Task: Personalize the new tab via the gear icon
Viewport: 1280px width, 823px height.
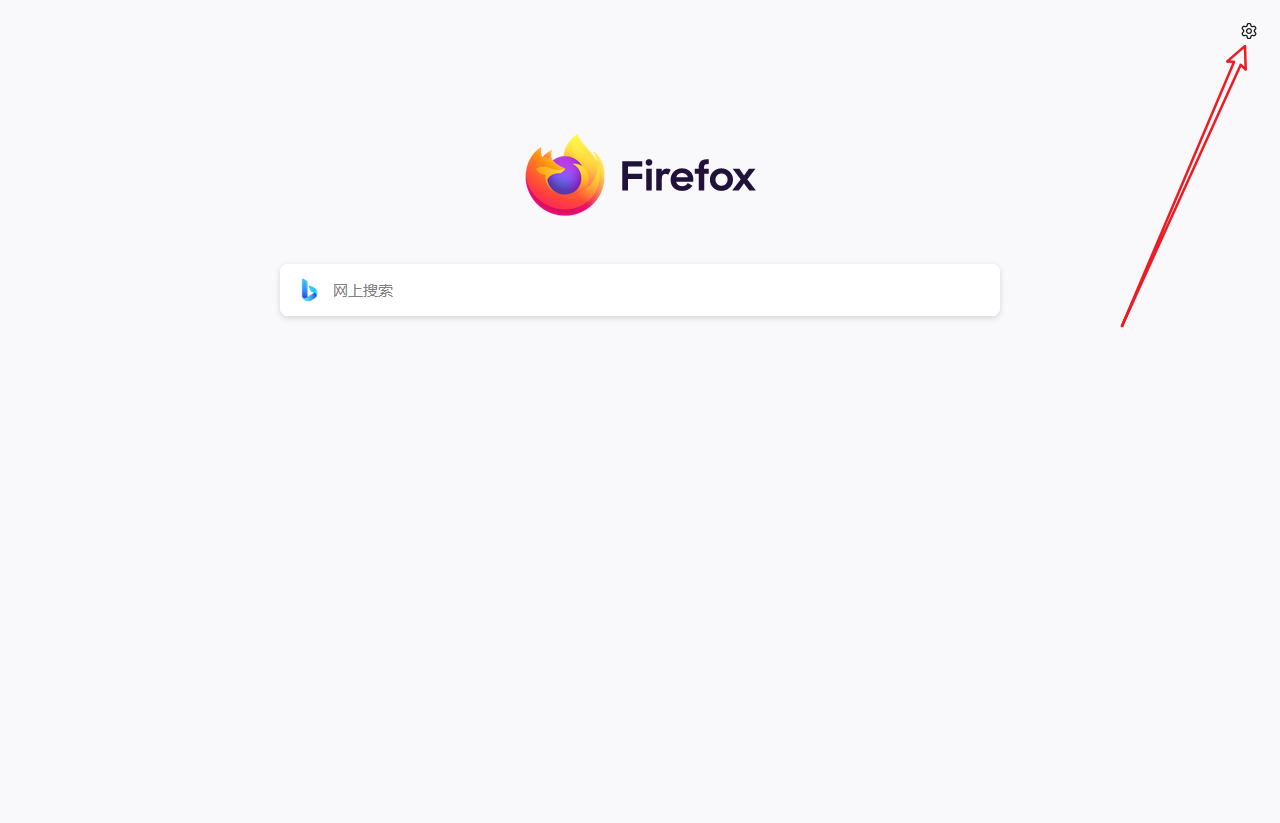Action: [1248, 31]
